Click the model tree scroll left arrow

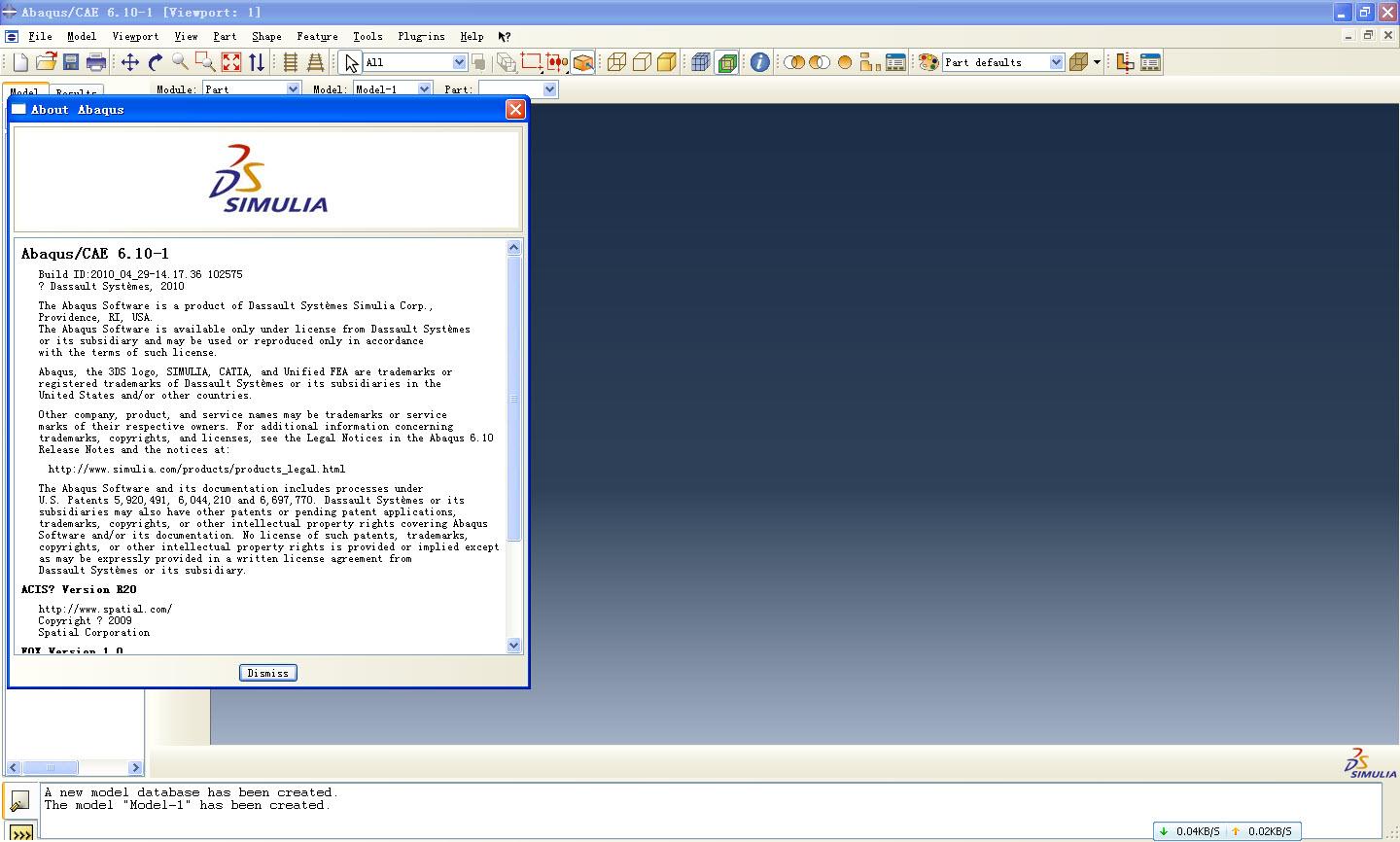coord(13,767)
